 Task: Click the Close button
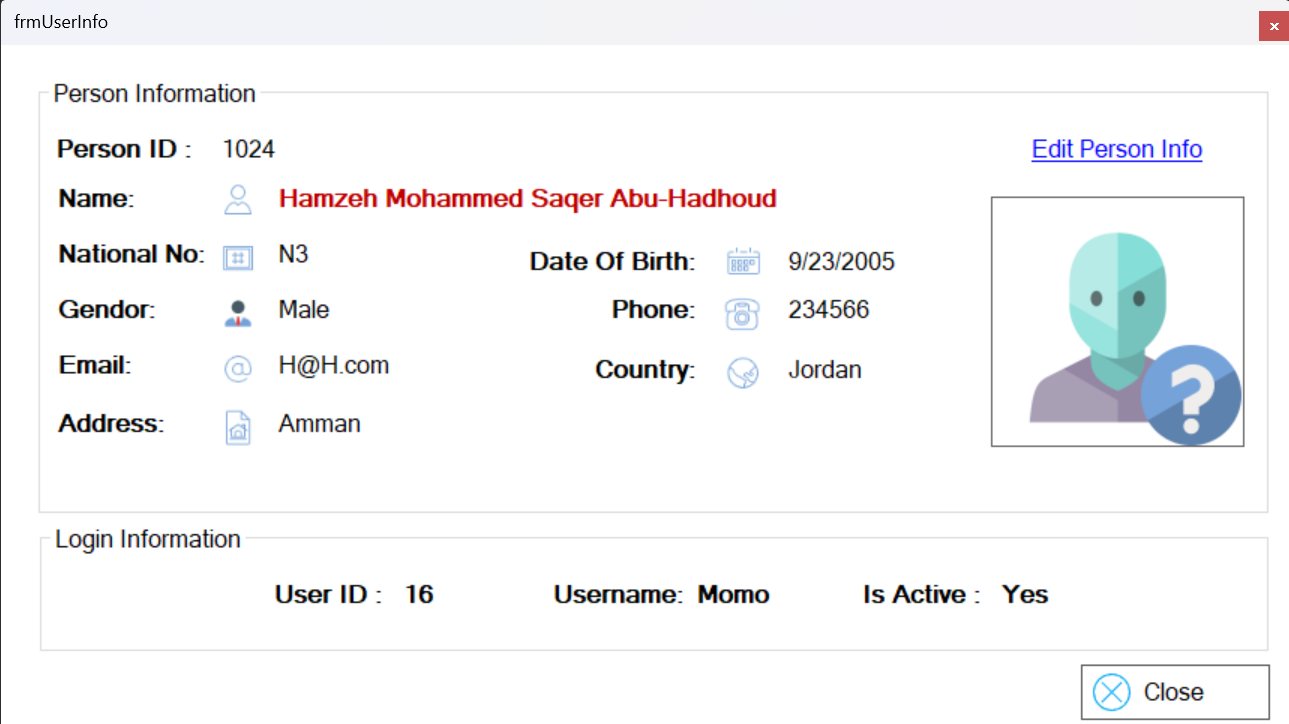coord(1175,692)
